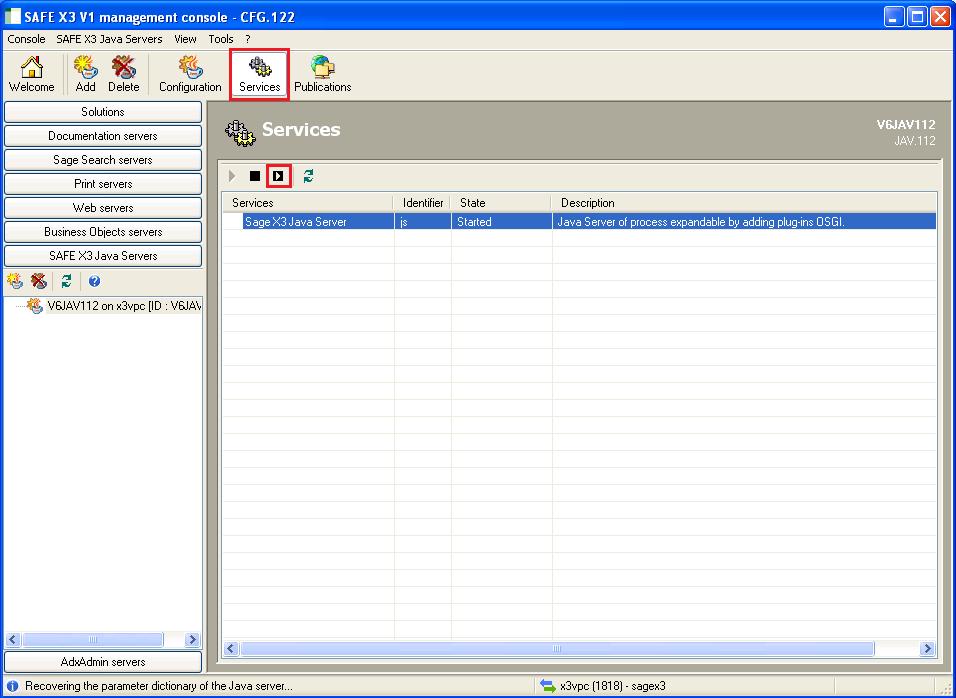Expand the Documentation servers section
Screen dimensions: 956x698
[103, 136]
